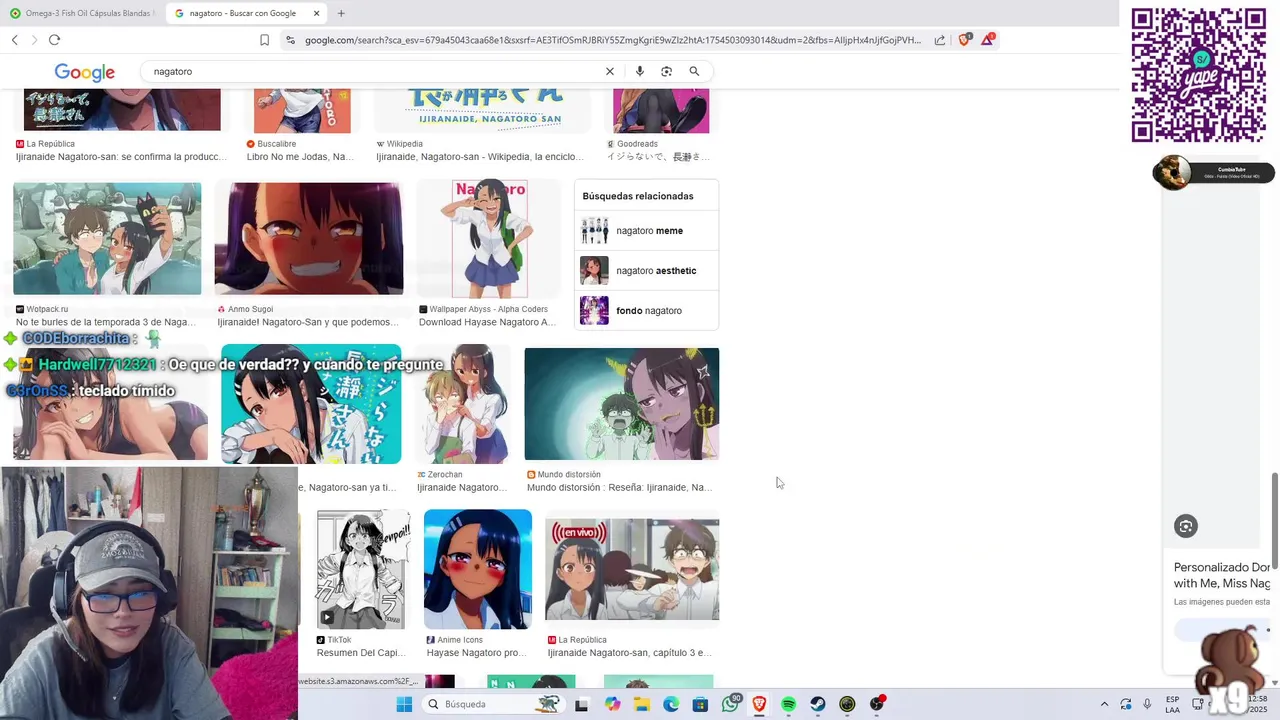Switch to Omega-3 Fish Oil tab
Image resolution: width=1280 pixels, height=720 pixels.
(x=82, y=13)
